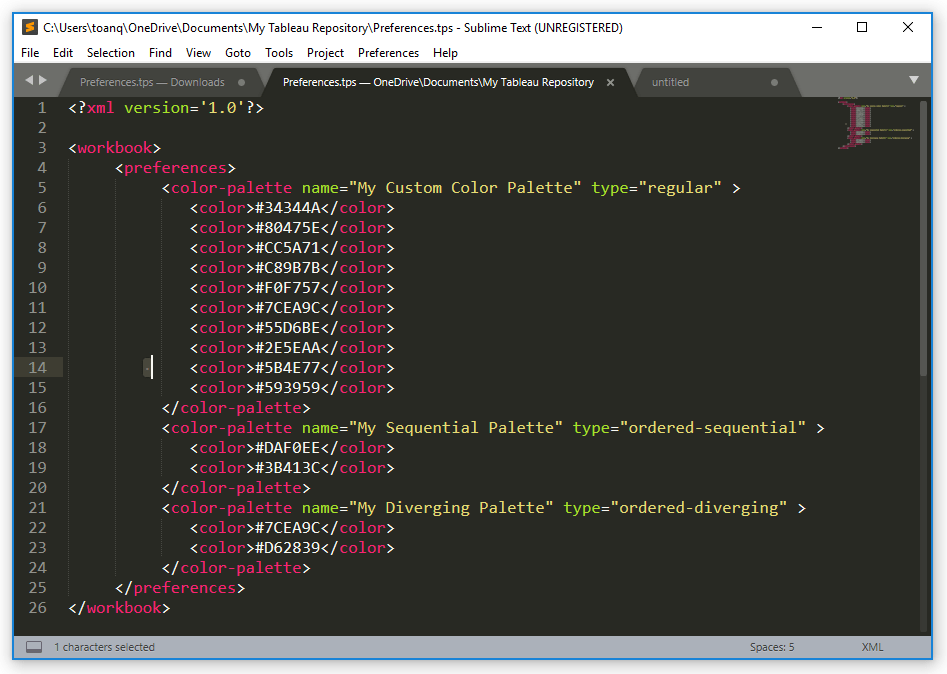Toggle the side bar panel icon in status bar

point(34,647)
